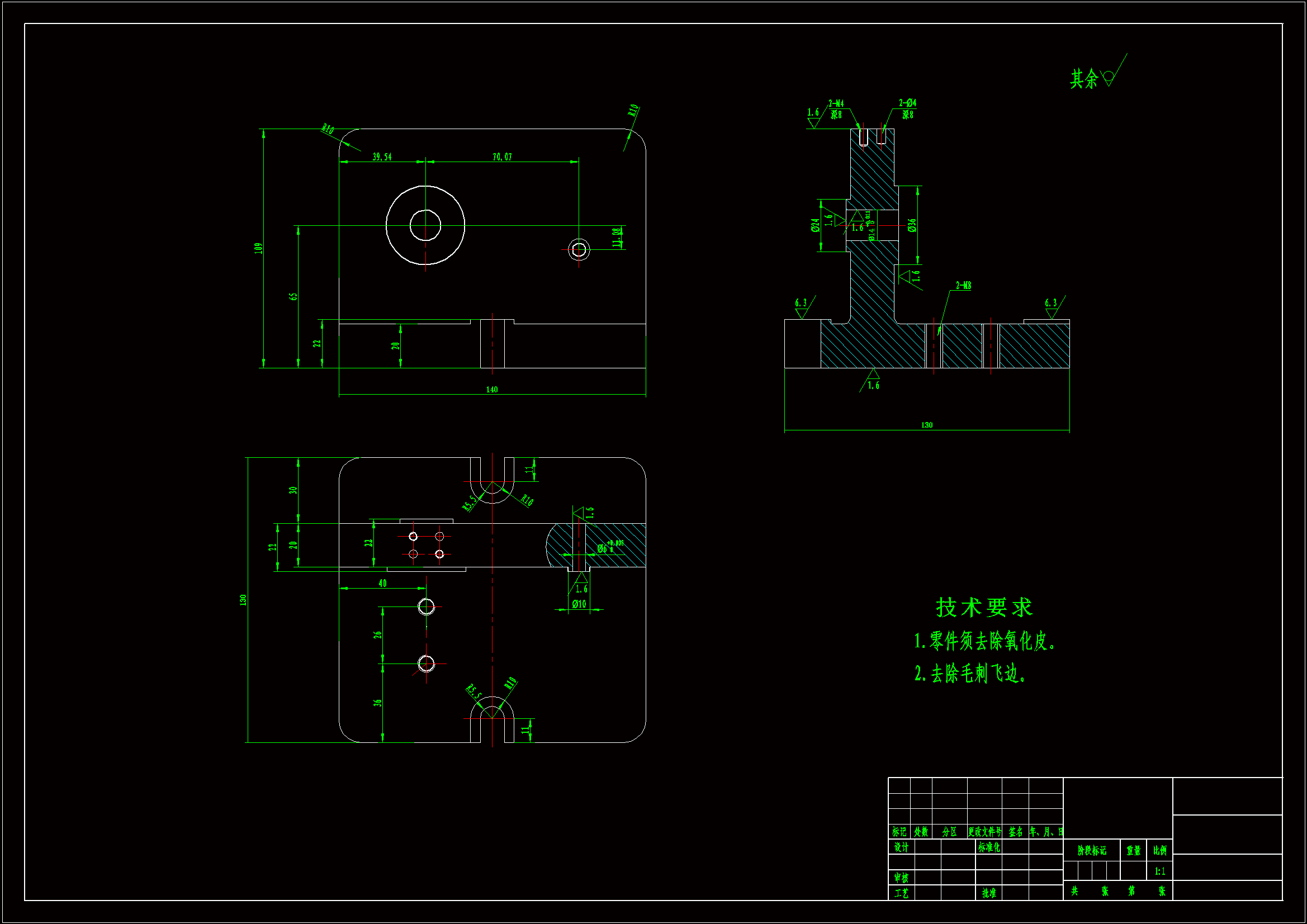The image size is (1307, 924).
Task: Select the 109 height dimension label
Action: coord(258,248)
